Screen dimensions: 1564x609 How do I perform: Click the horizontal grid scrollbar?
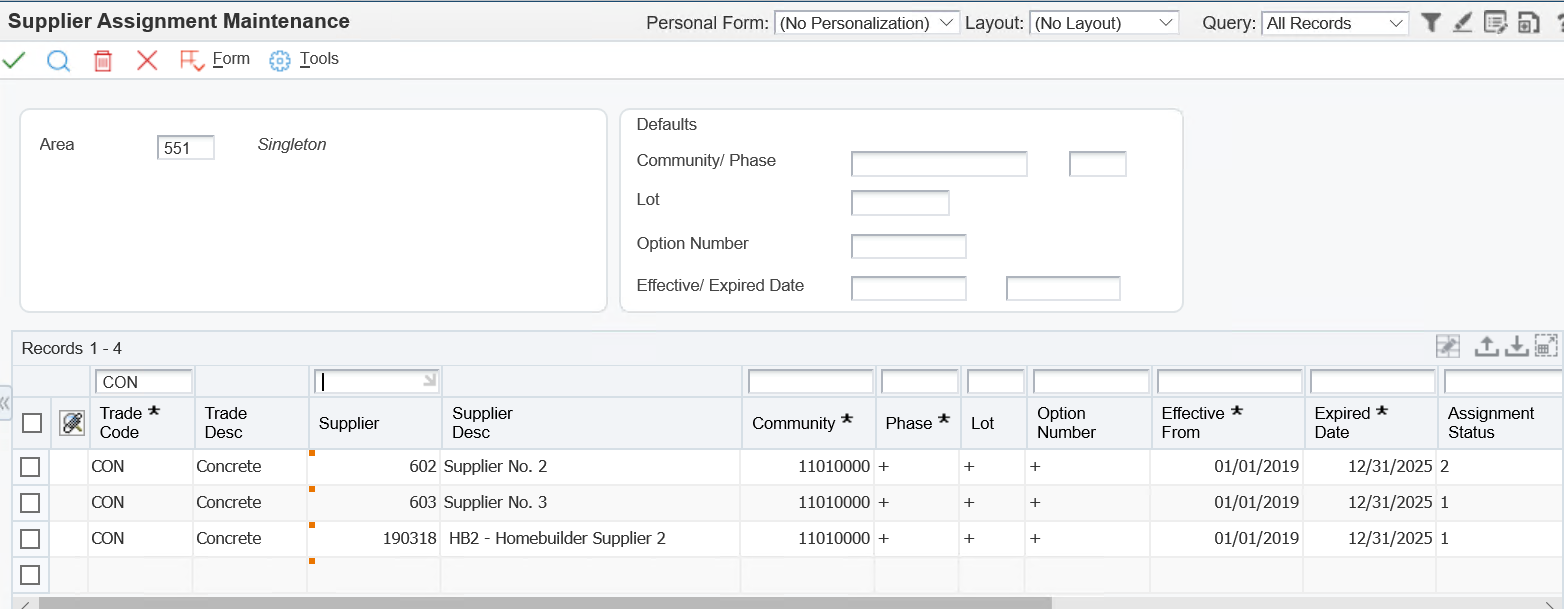pyautogui.click(x=544, y=603)
